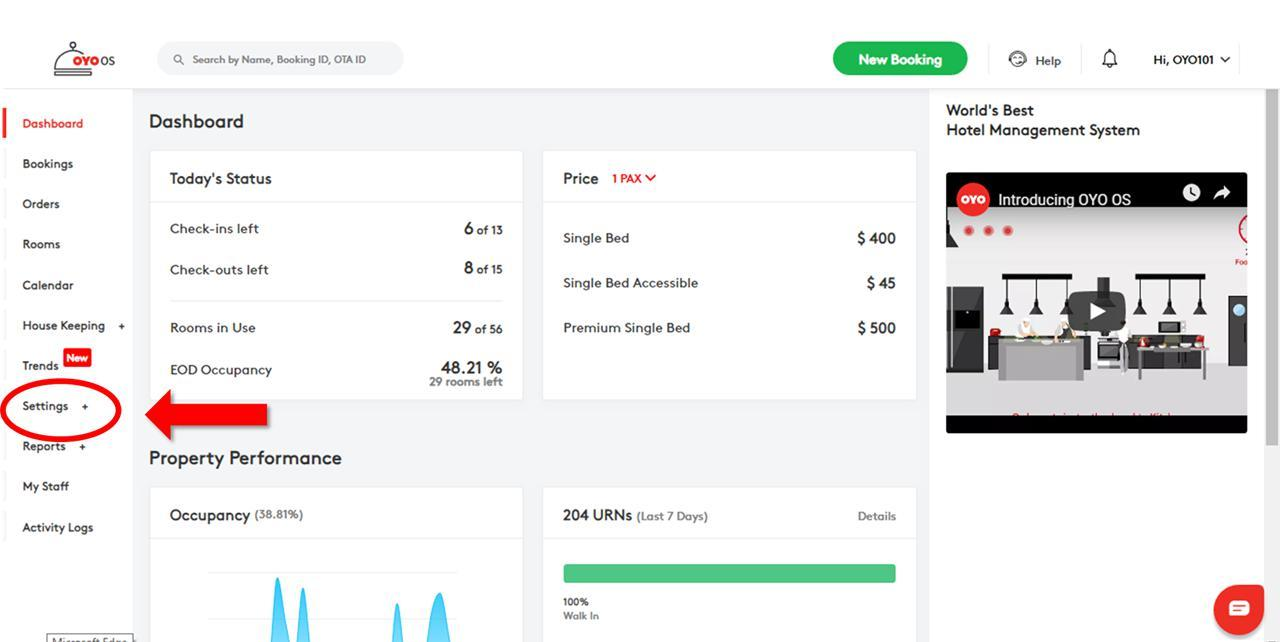The height and width of the screenshot is (642, 1280).
Task: Play the Introducing OYO OS video
Action: click(1097, 311)
